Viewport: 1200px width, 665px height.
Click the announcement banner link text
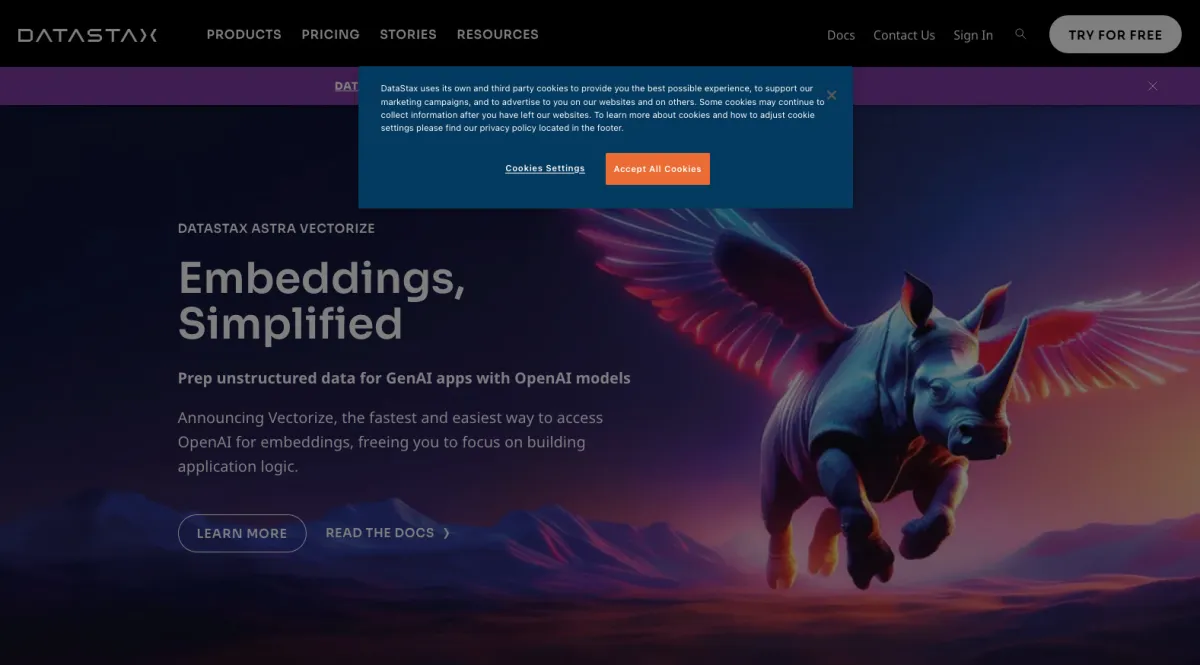point(346,86)
